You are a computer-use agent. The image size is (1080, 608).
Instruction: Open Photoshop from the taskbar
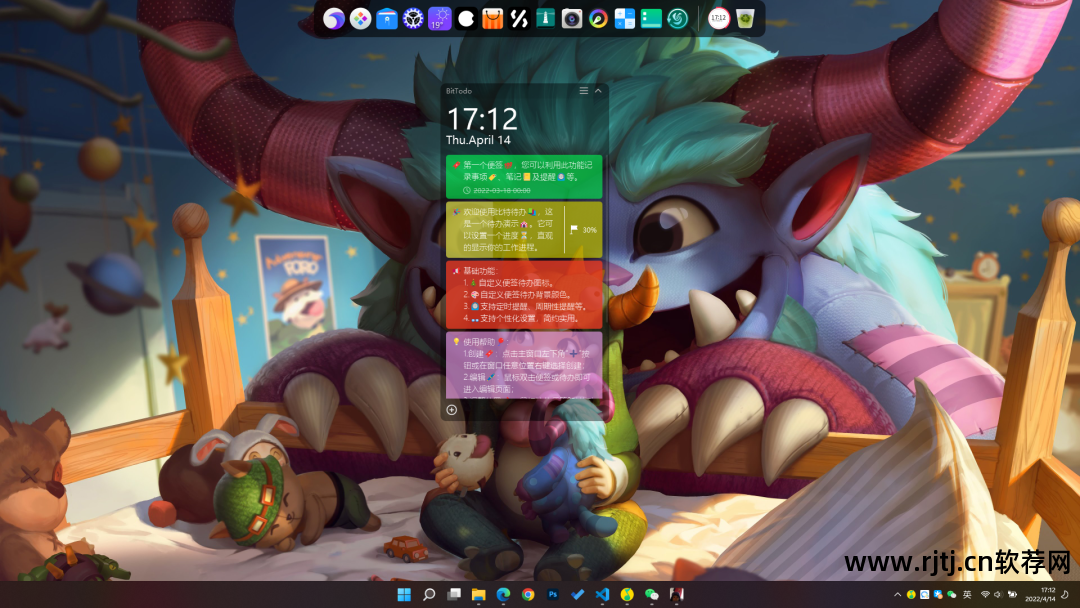pos(553,594)
